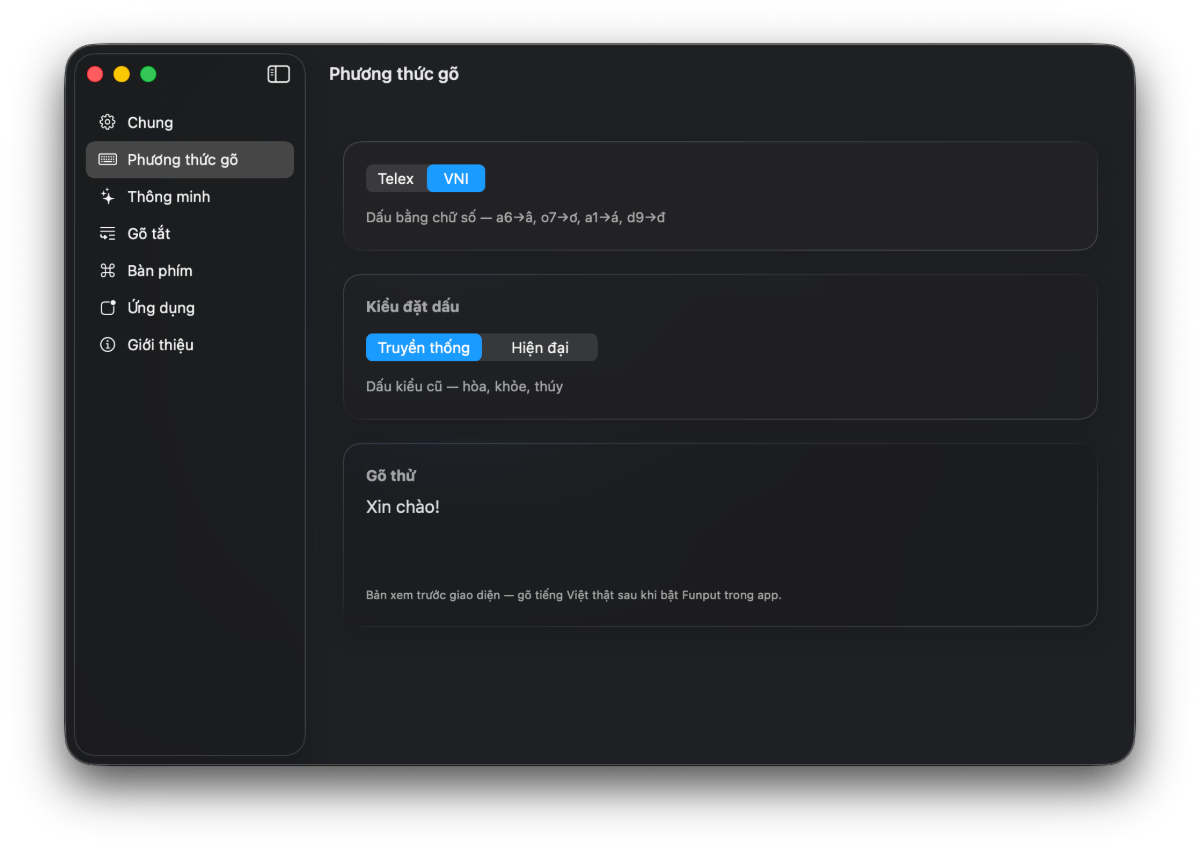Click the command-key icon beside Bàn phím
Viewport: 1200px width, 851px height.
pos(108,270)
